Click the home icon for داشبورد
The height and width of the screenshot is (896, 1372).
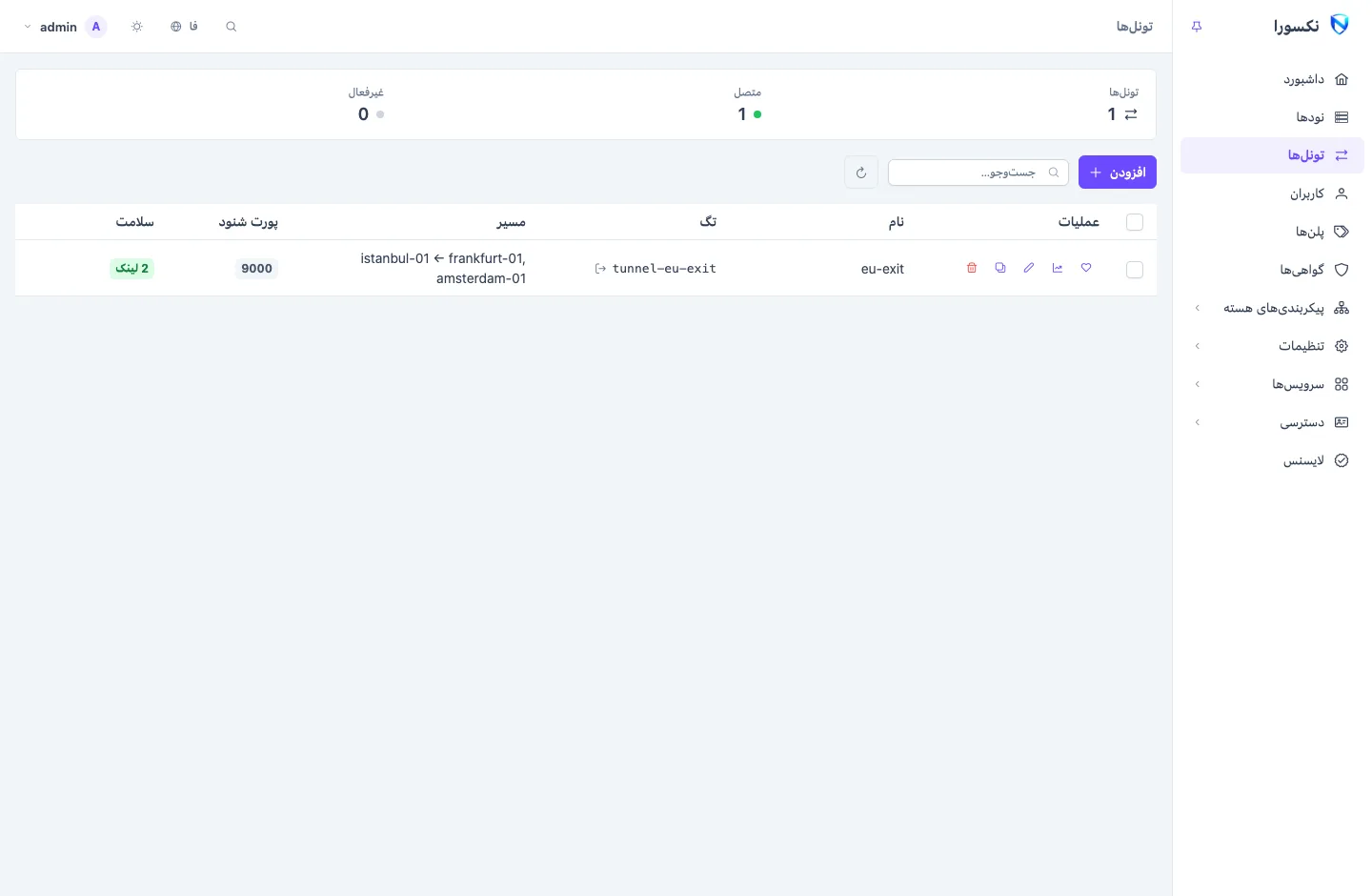coord(1342,79)
